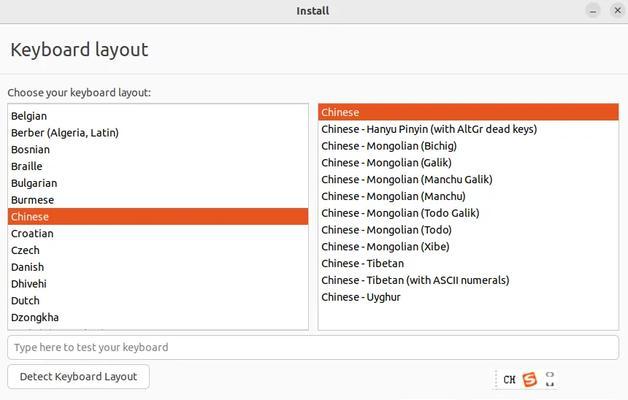Viewport: 628px width, 400px height.
Task: Click the input toolbar icon right of Sogou
Action: click(550, 379)
